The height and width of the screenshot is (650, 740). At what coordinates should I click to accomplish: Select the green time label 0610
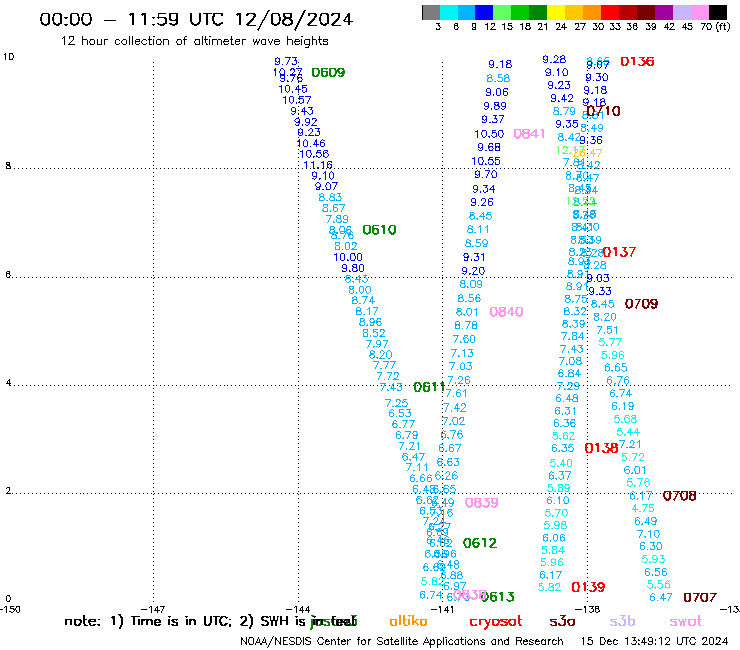point(379,230)
